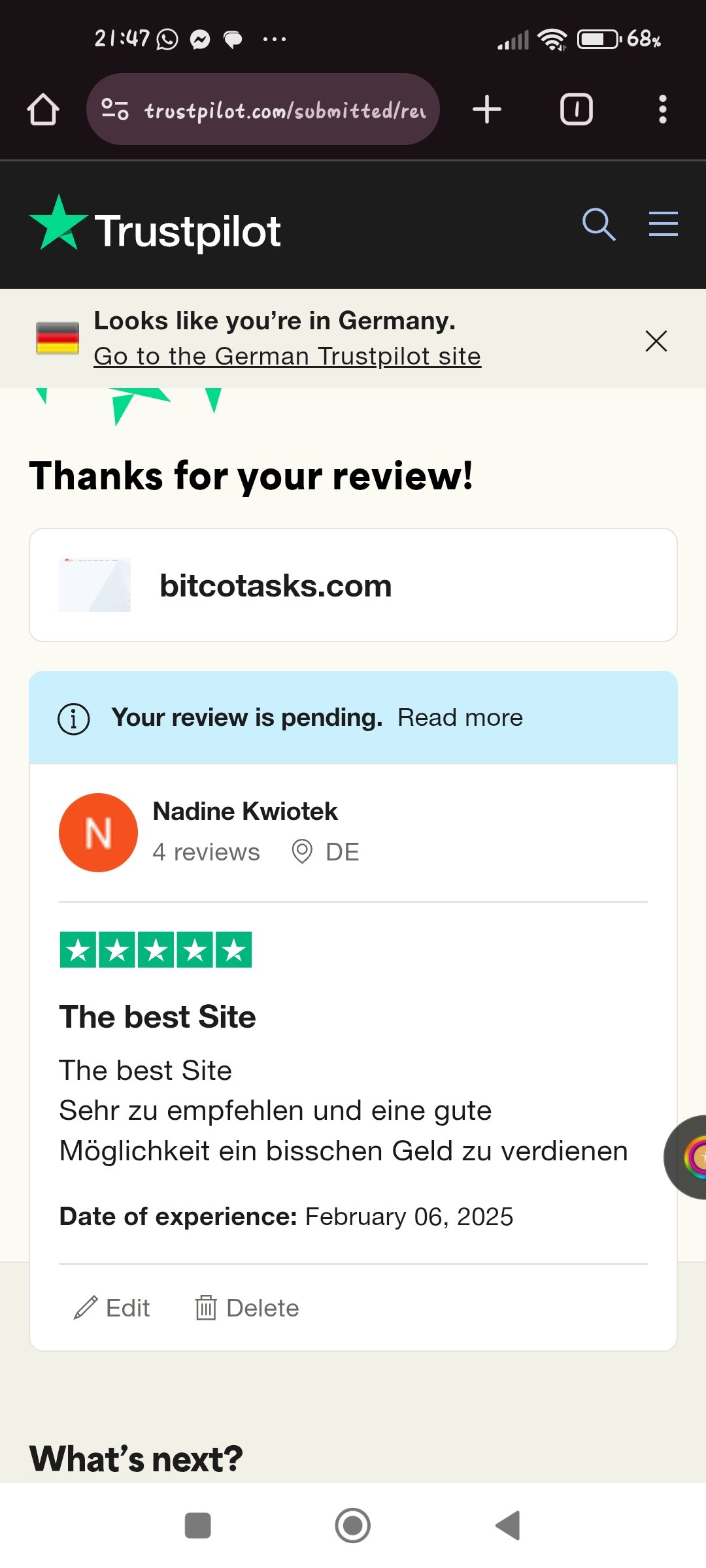Go to the German Trustpilot site
The height and width of the screenshot is (1568, 706).
click(288, 357)
